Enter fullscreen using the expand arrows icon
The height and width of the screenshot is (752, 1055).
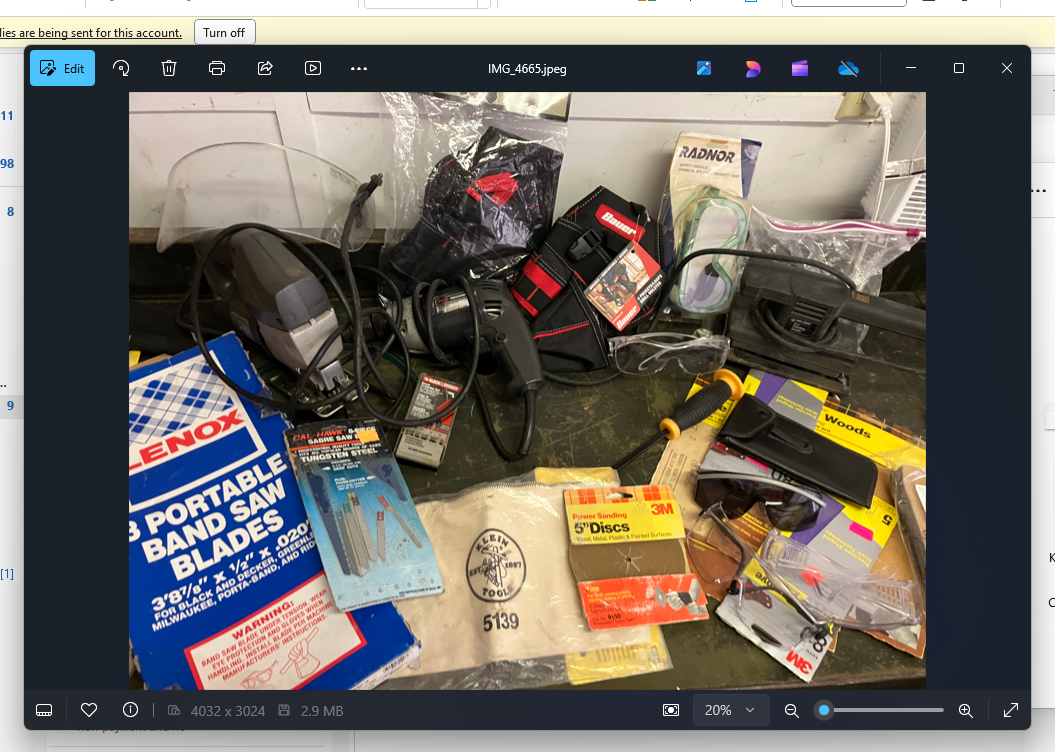[x=1010, y=710]
